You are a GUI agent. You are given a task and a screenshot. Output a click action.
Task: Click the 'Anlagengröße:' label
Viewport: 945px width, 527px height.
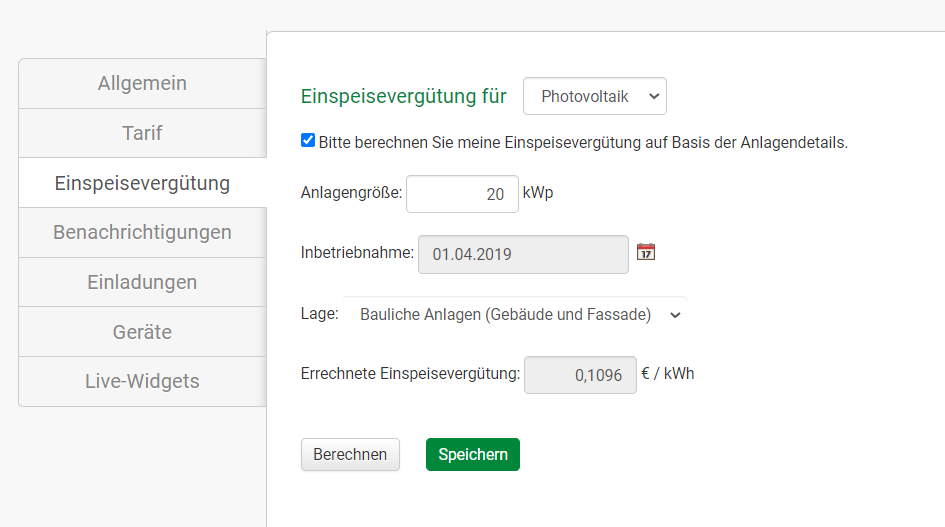click(x=351, y=193)
